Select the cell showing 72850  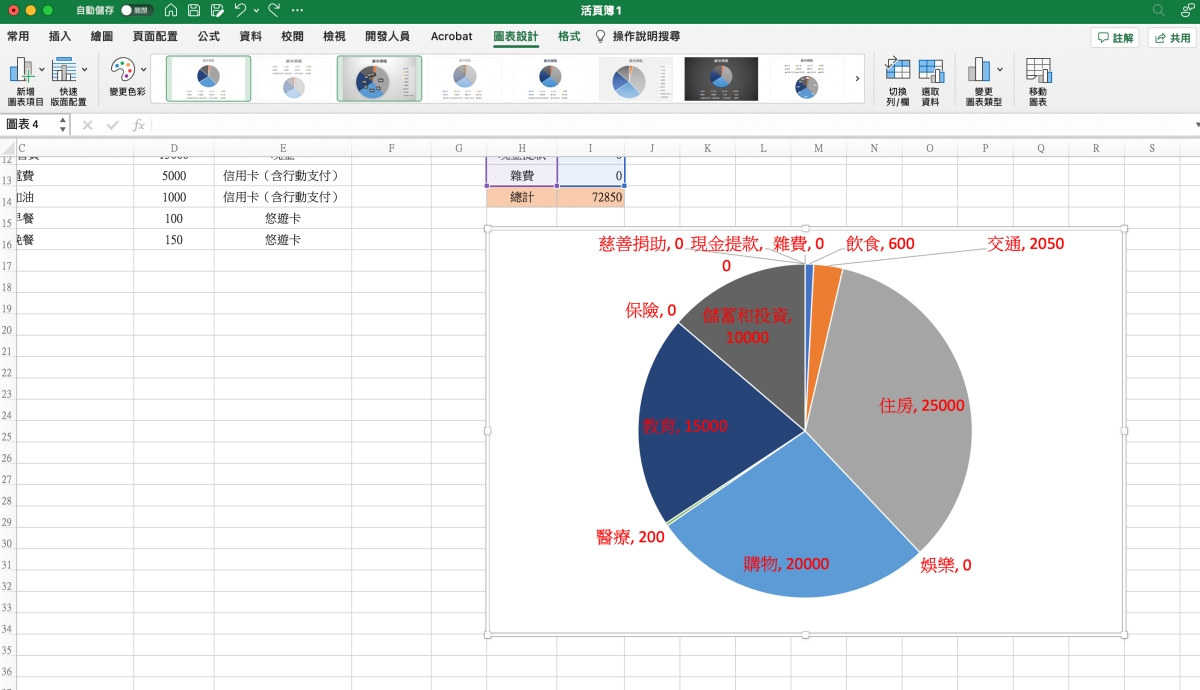click(x=590, y=197)
